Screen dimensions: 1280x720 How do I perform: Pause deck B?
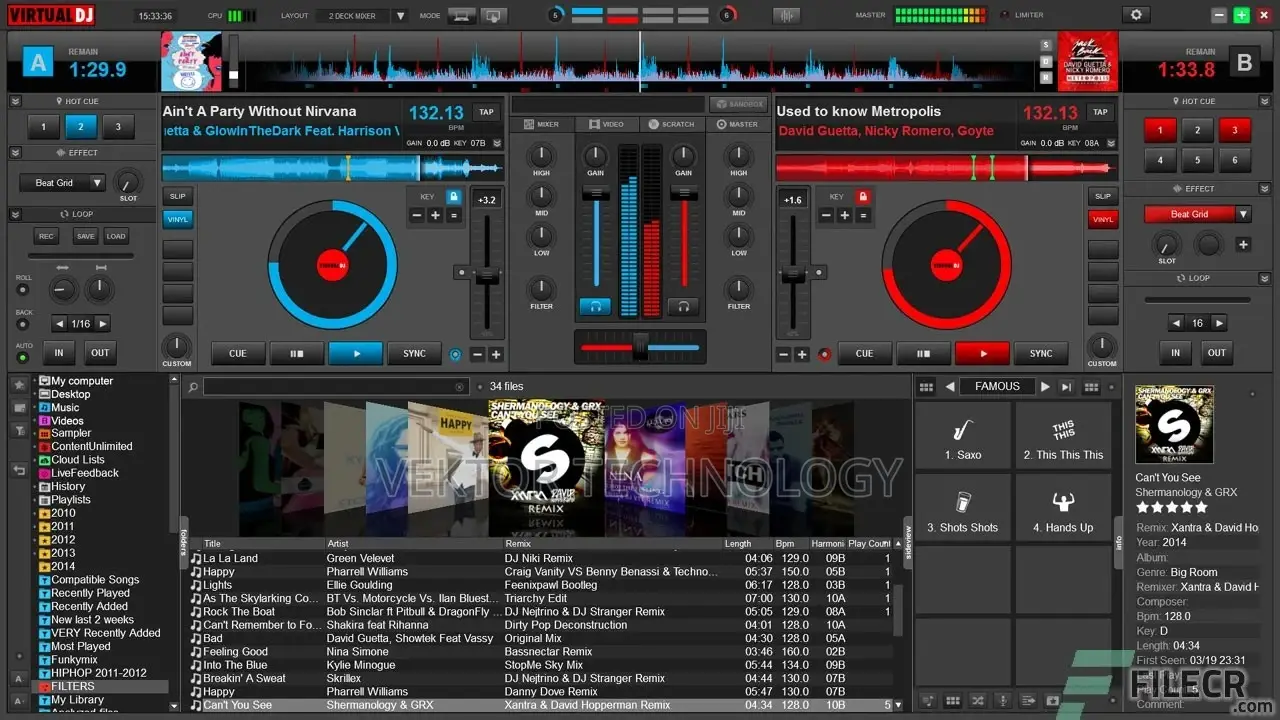click(924, 353)
